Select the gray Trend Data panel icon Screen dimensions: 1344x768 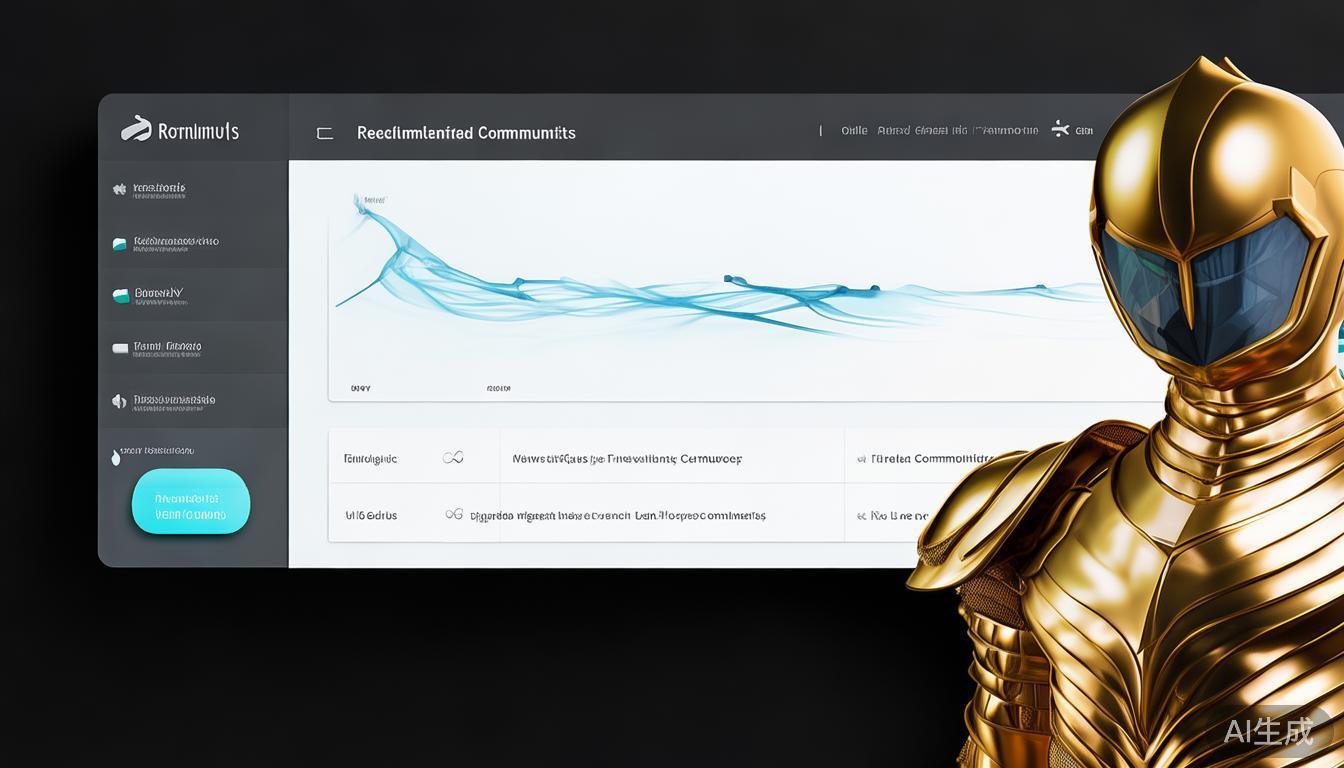(x=120, y=347)
